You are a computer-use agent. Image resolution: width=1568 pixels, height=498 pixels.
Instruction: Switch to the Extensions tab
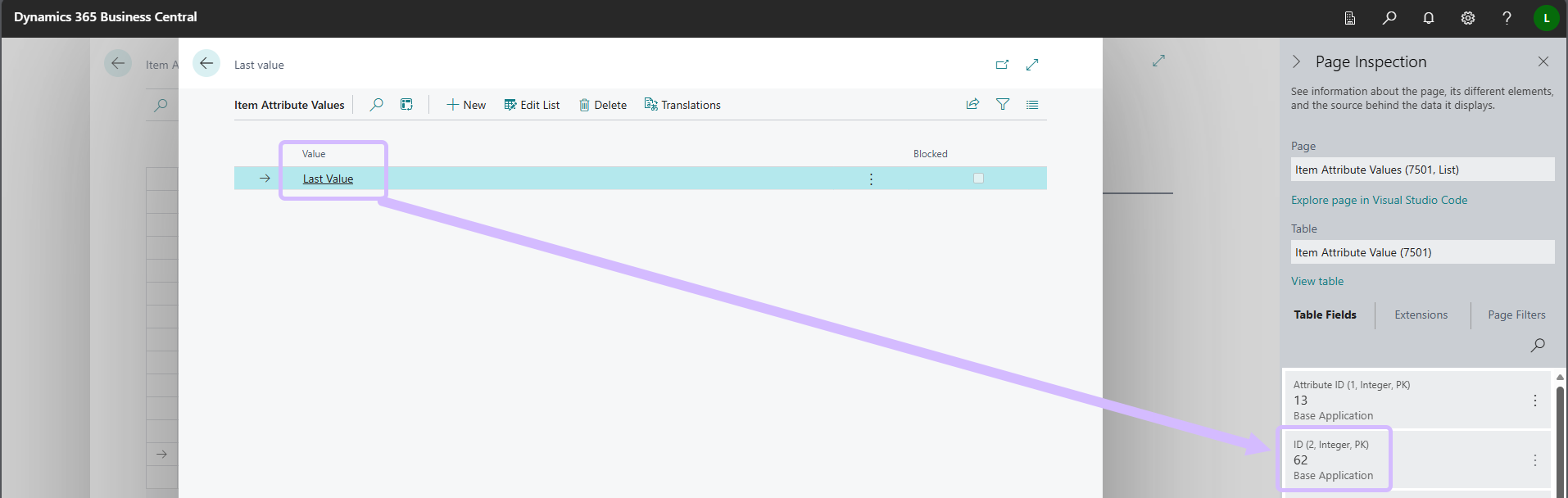point(1421,315)
